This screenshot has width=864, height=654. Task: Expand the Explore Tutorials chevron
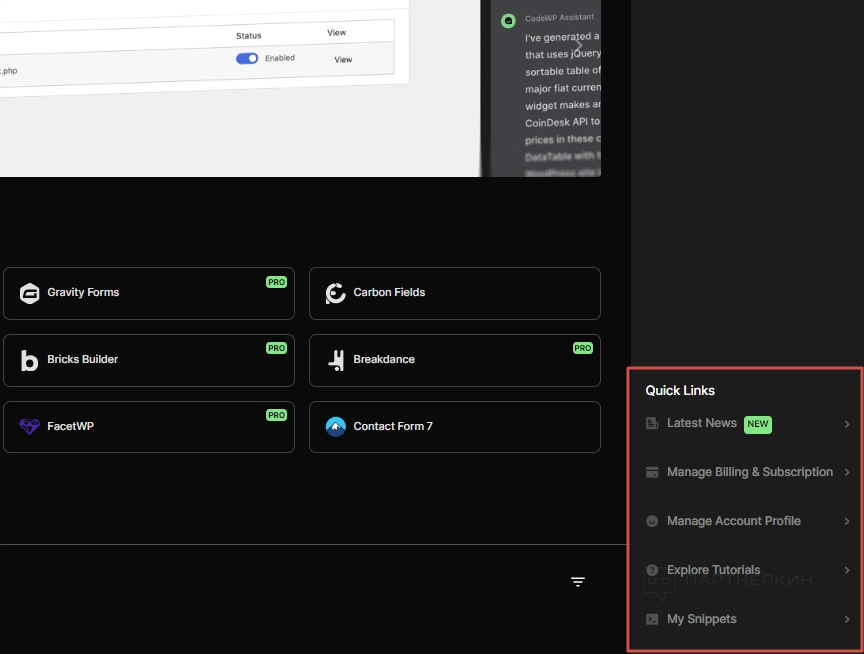pos(847,571)
